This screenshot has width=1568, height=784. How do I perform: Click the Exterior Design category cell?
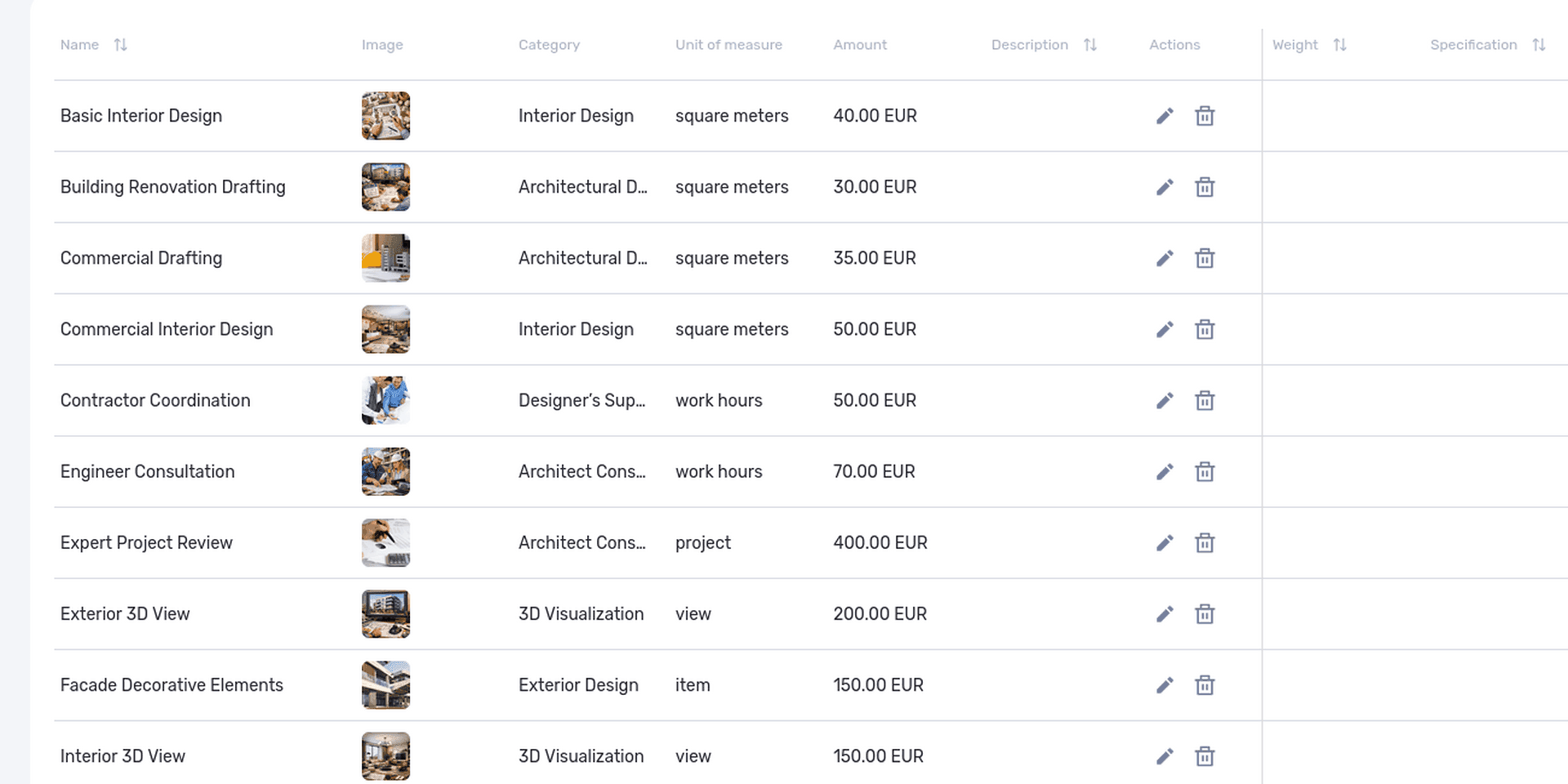click(578, 684)
